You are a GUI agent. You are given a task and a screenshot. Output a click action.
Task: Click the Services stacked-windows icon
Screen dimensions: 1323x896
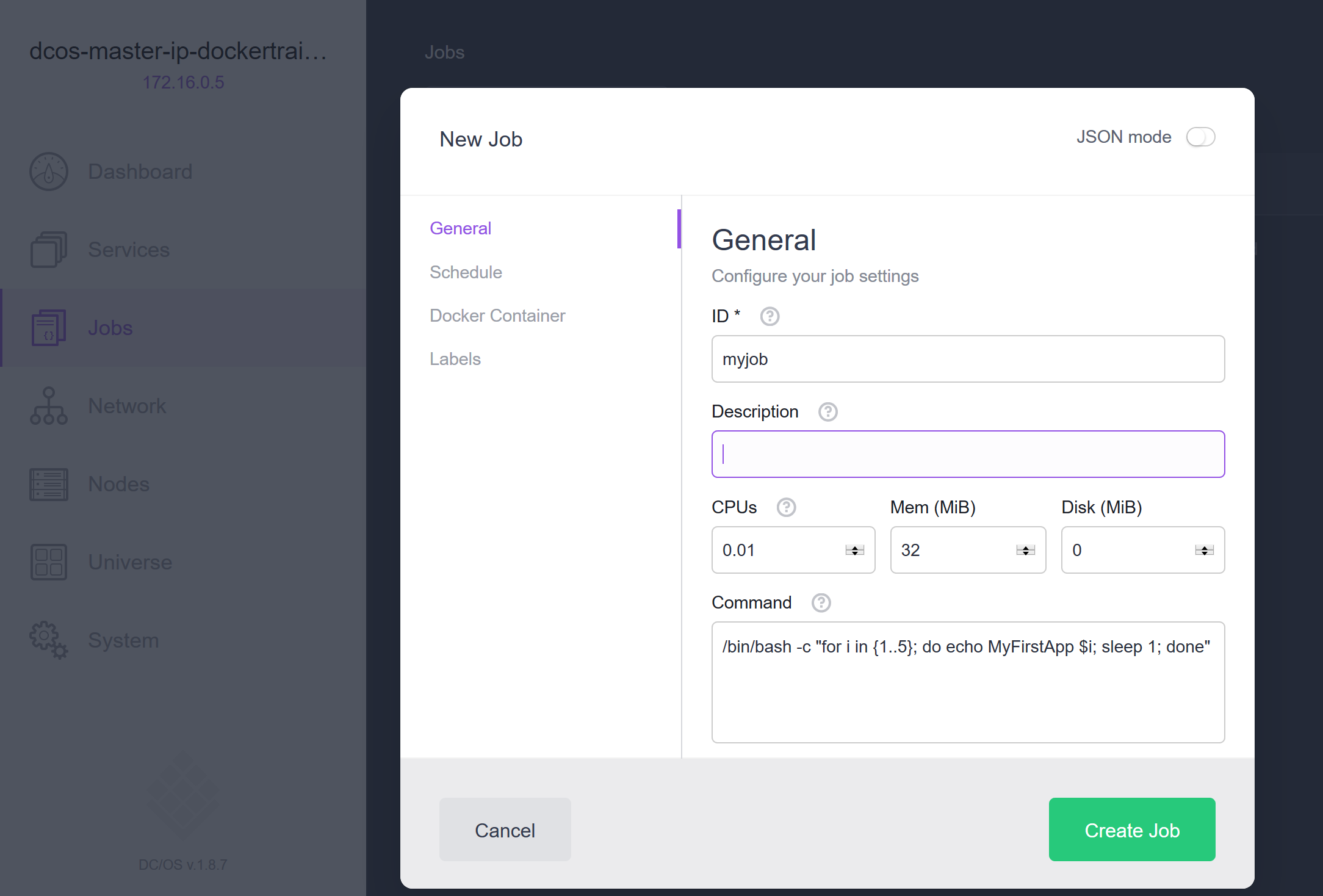point(49,250)
